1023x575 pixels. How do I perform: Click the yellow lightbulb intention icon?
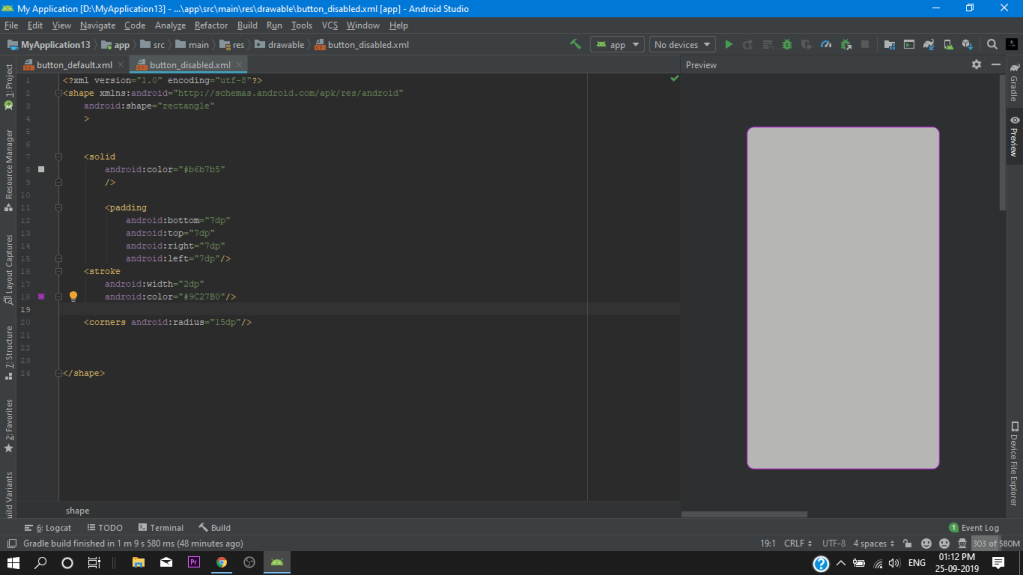click(73, 297)
